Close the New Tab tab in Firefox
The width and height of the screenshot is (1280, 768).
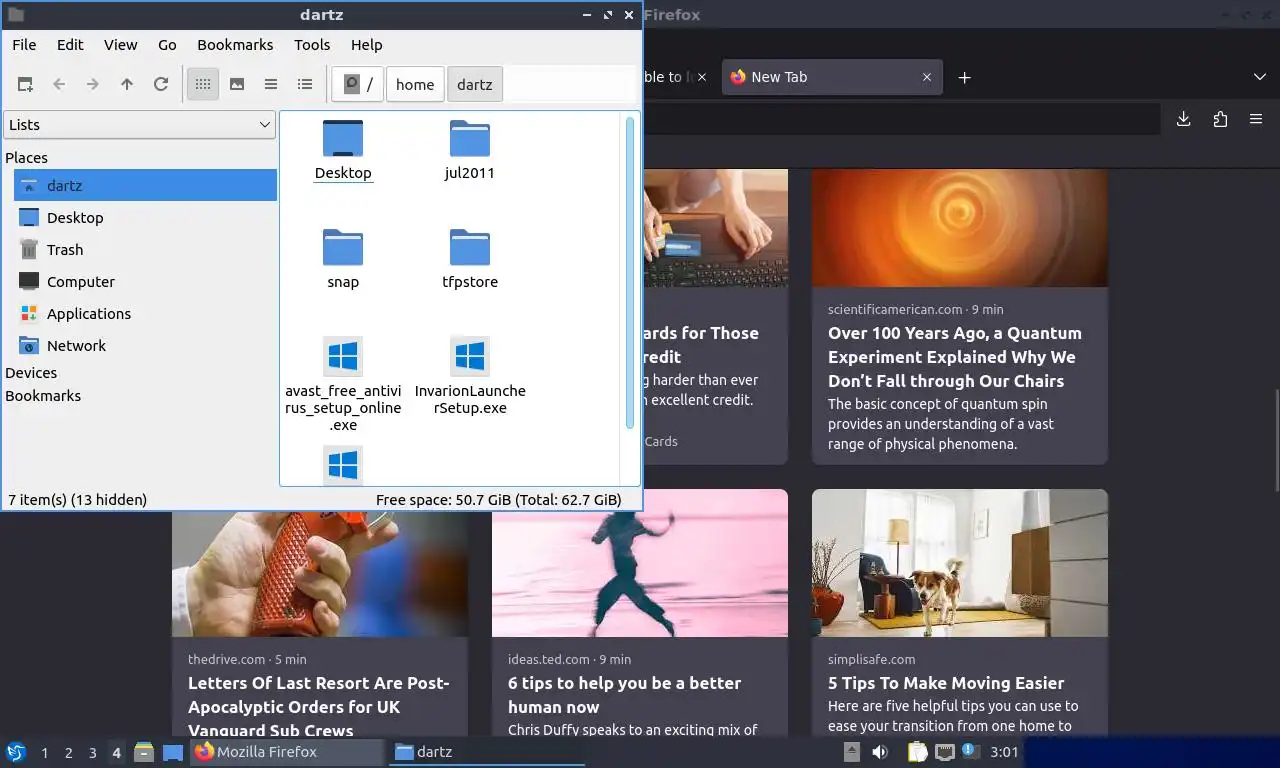click(927, 77)
